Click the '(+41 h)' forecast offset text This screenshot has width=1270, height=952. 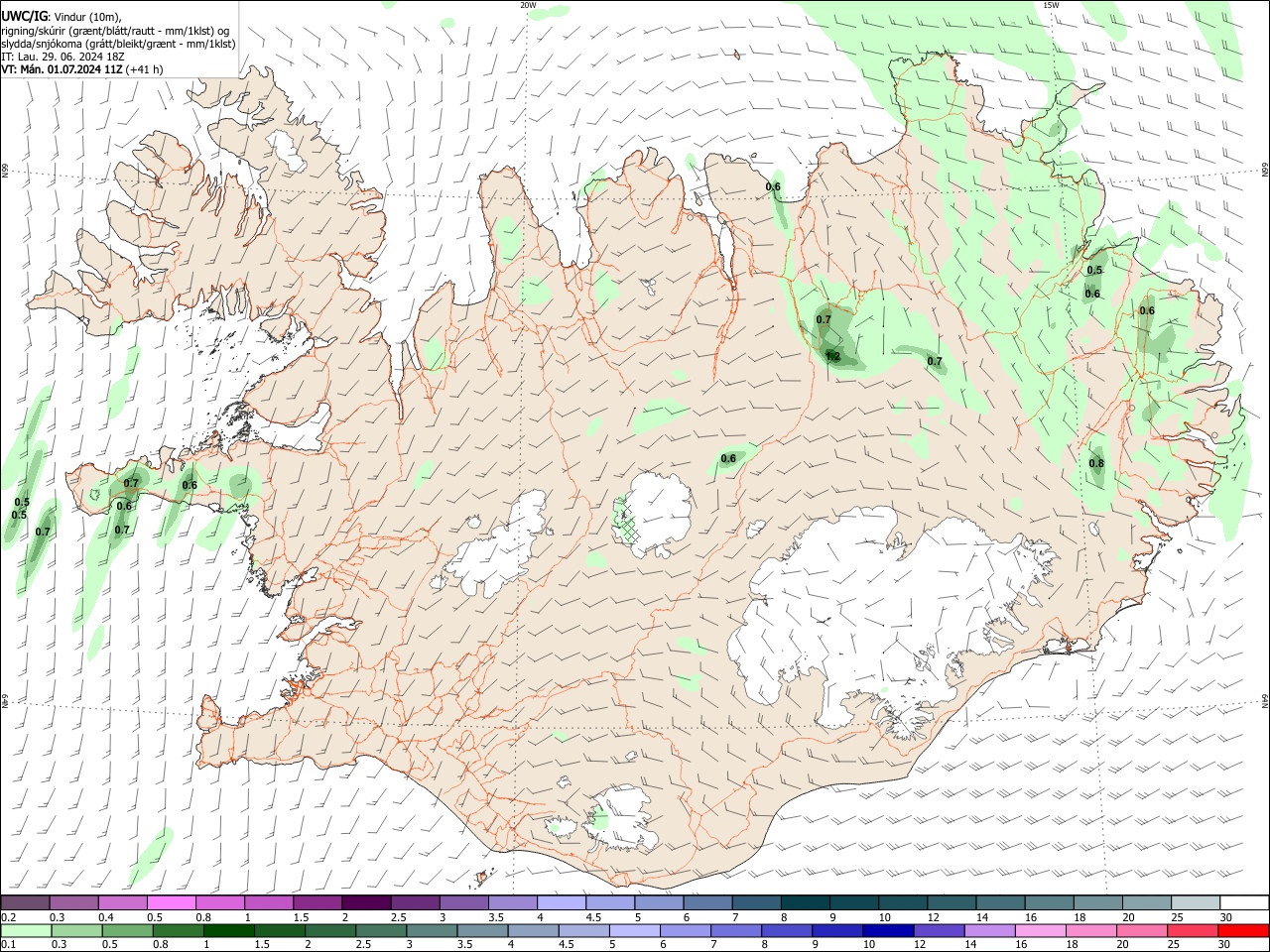(x=145, y=69)
